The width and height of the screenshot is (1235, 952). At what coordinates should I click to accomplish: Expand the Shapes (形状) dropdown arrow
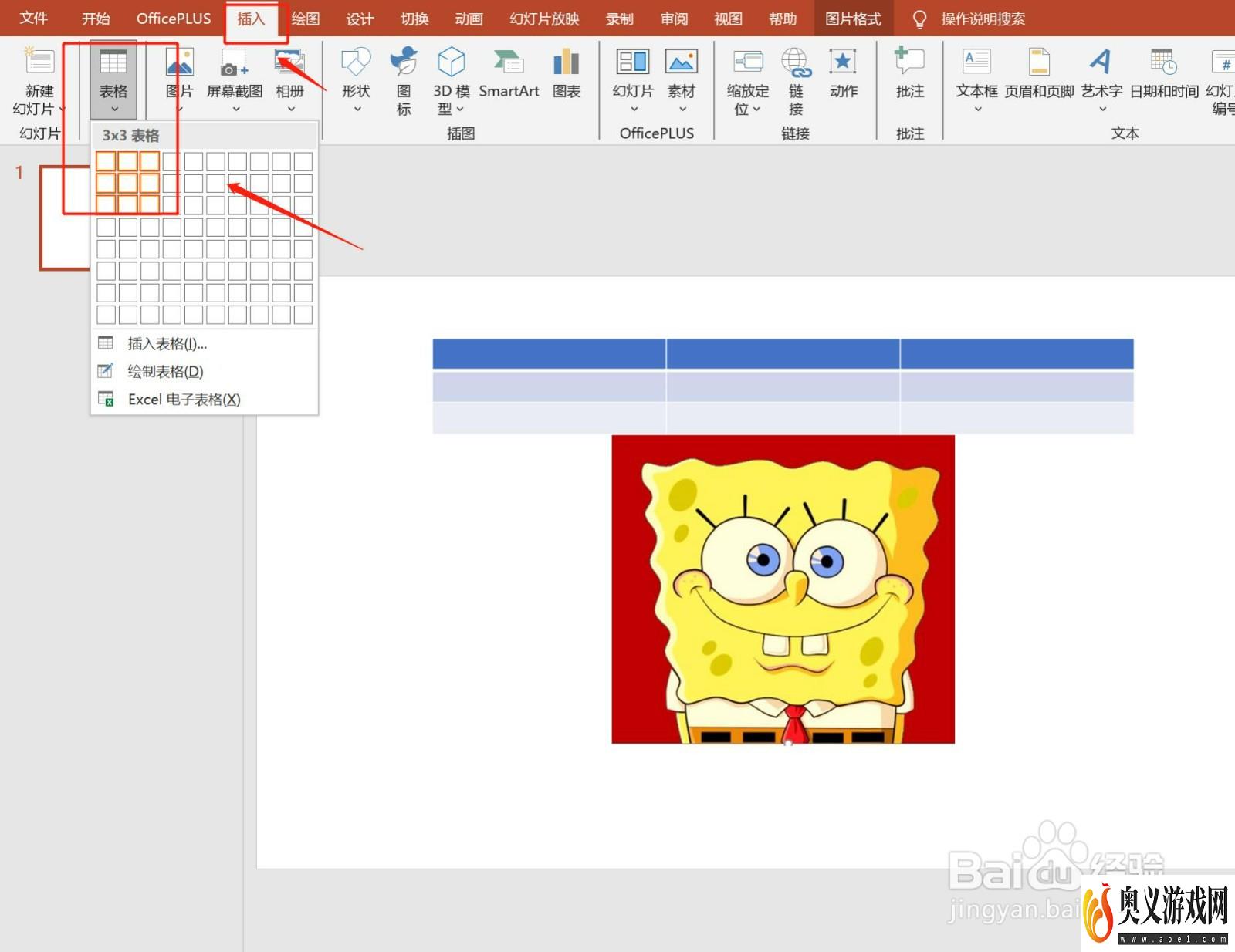357,110
